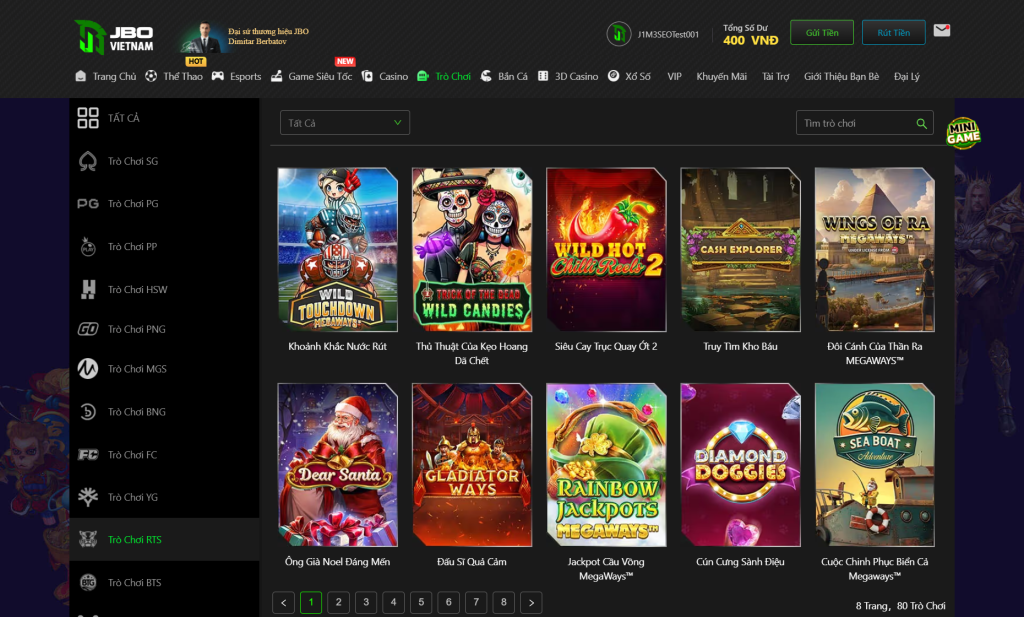Image resolution: width=1024 pixels, height=617 pixels.
Task: Open Giới Thiệu Bạn Bè referral
Action: [842, 76]
